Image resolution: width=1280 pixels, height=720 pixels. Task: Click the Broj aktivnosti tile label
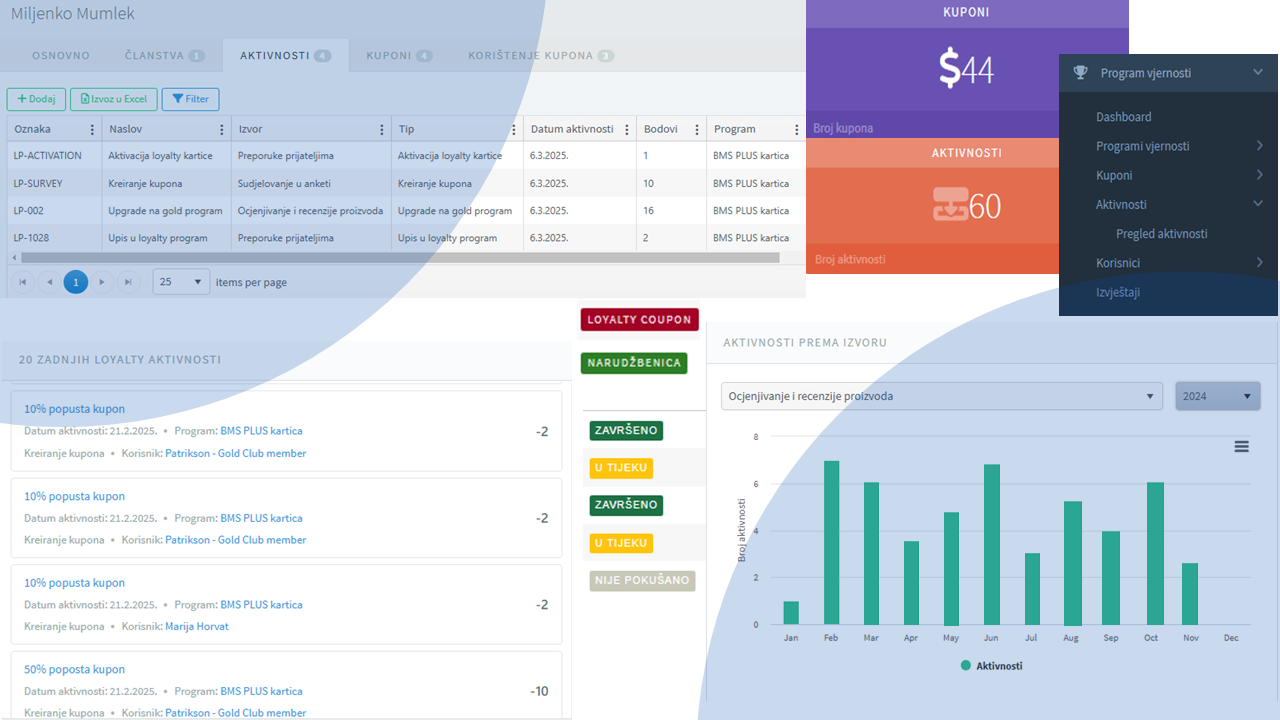pyautogui.click(x=850, y=259)
